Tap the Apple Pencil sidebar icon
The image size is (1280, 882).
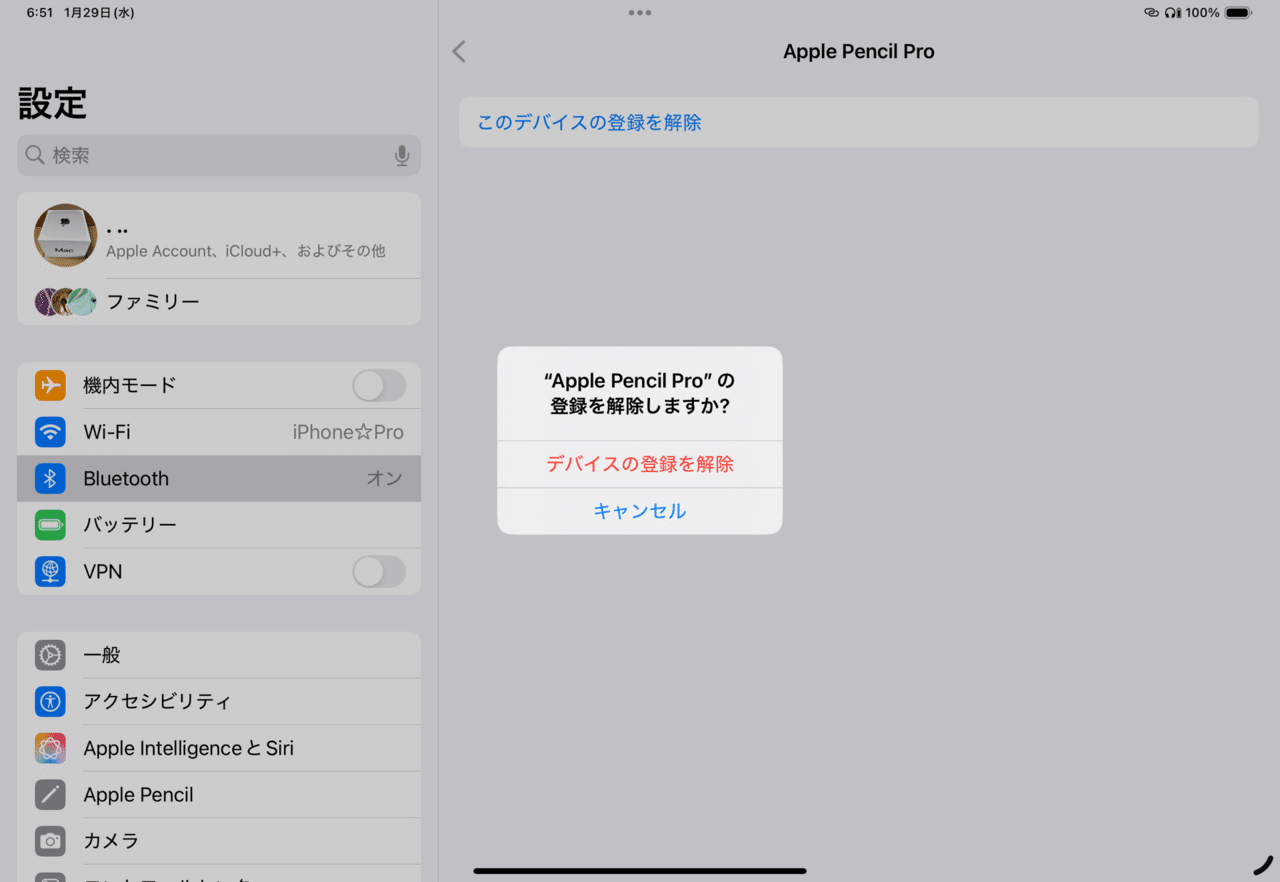tap(50, 795)
